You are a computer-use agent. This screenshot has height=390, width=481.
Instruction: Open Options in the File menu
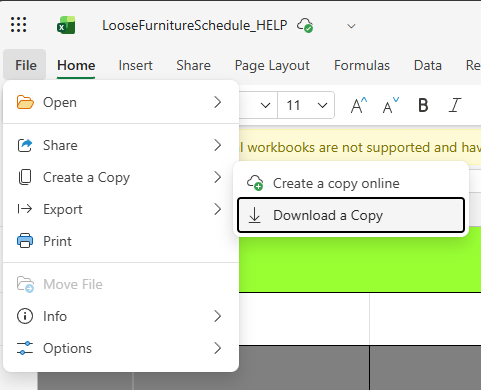121,348
